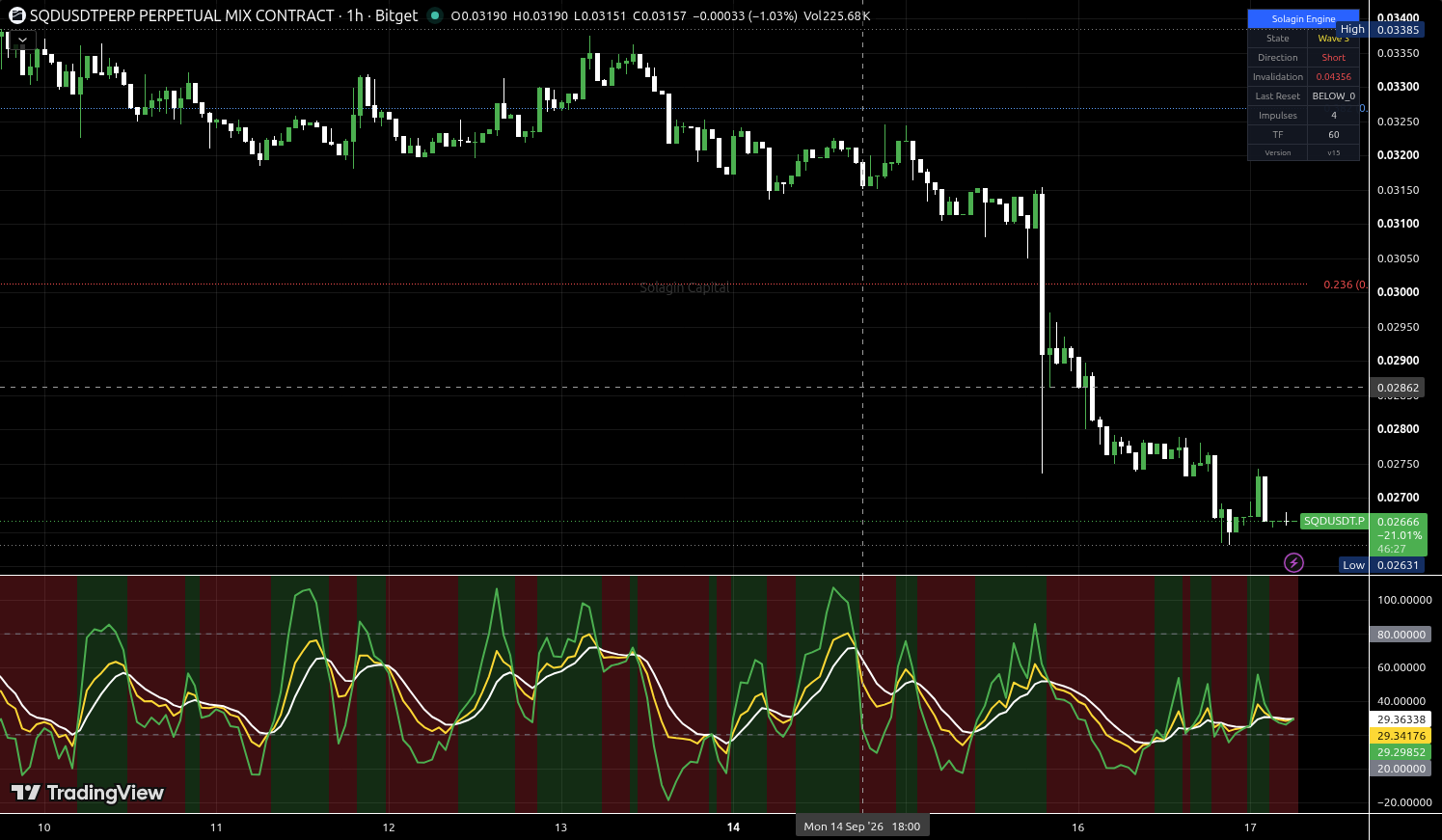Click date 11 on the time axis
The image size is (1442, 840).
(x=216, y=827)
